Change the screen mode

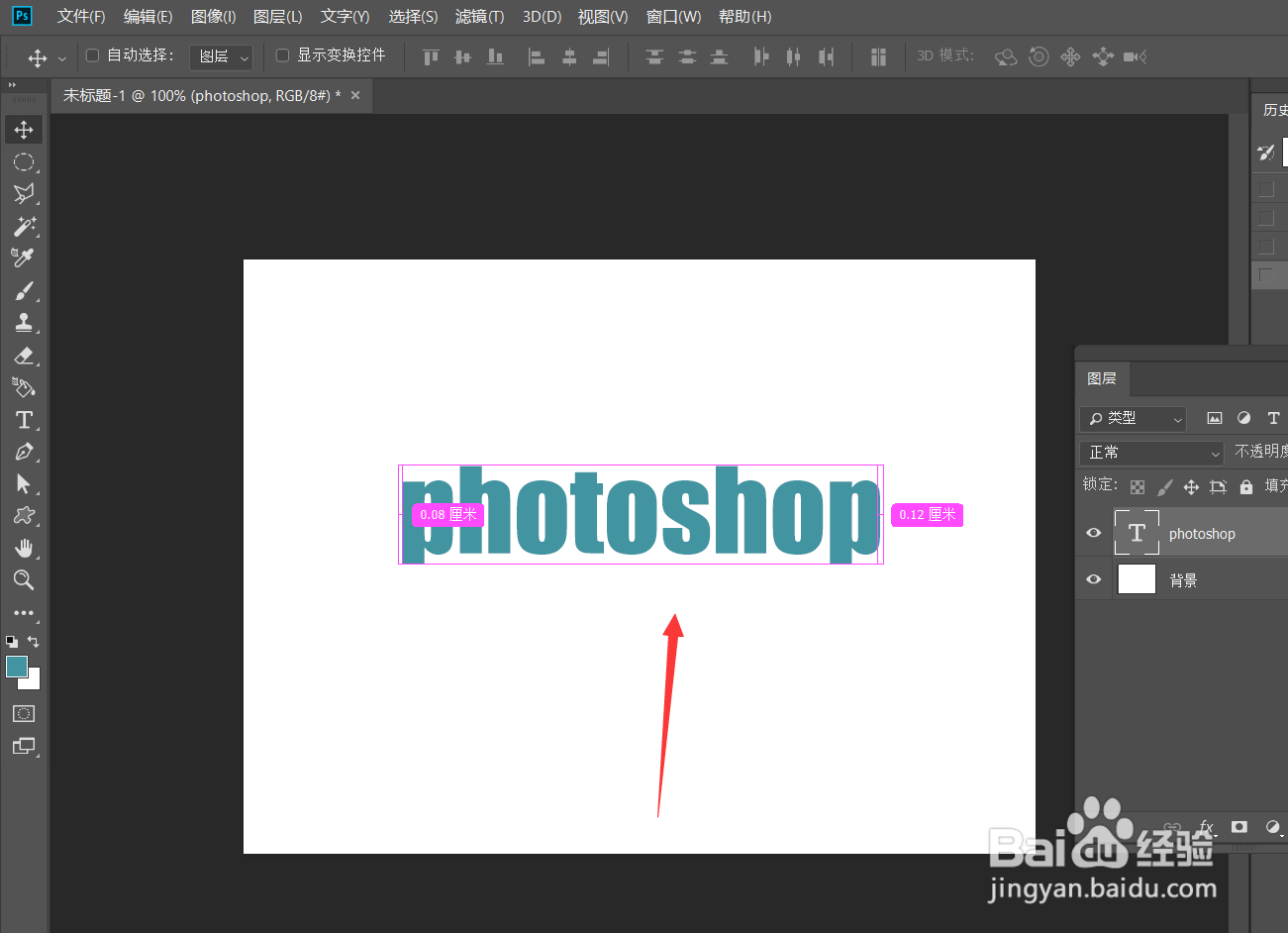tap(24, 746)
